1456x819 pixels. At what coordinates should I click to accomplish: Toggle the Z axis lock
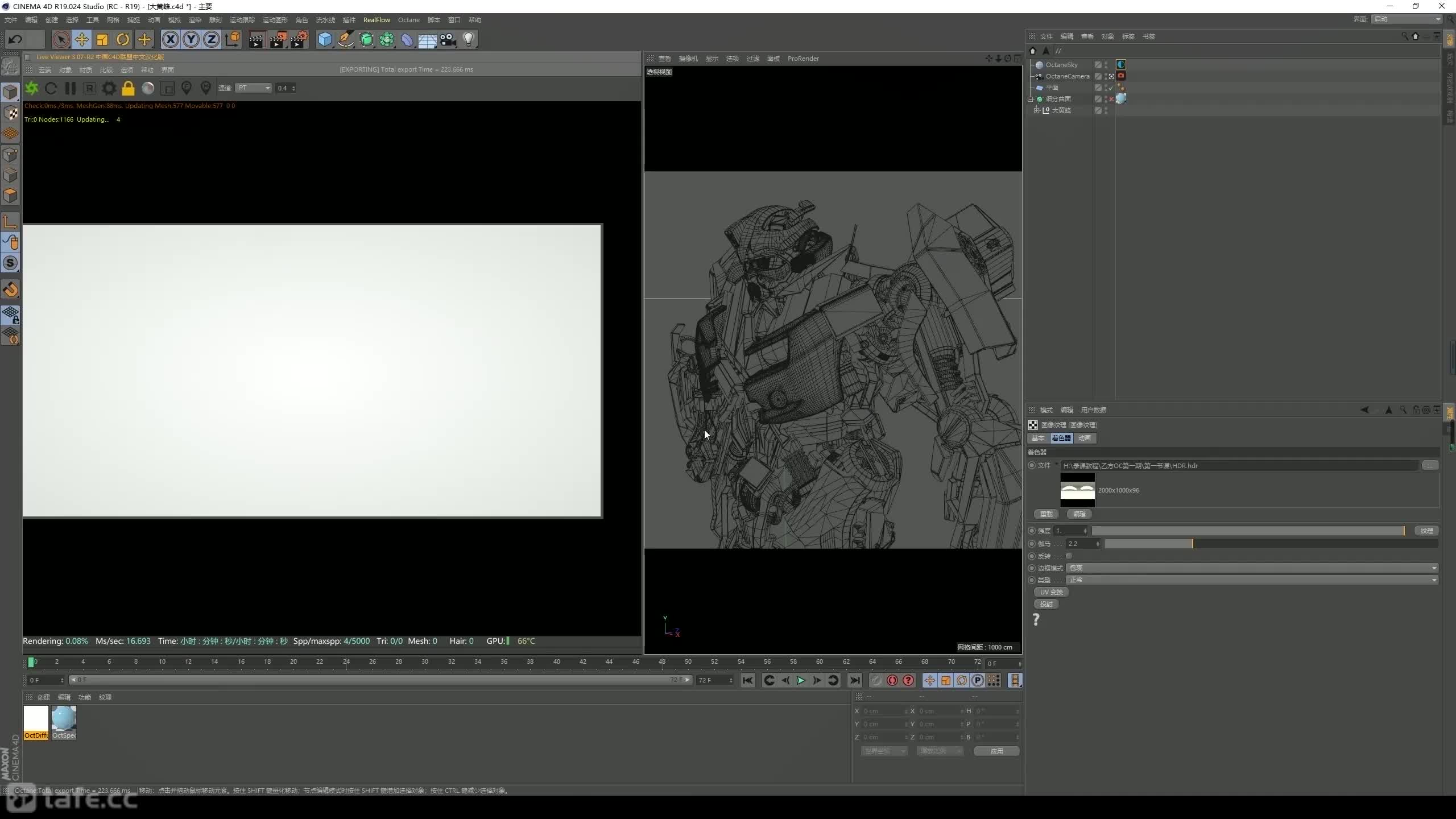[212, 39]
